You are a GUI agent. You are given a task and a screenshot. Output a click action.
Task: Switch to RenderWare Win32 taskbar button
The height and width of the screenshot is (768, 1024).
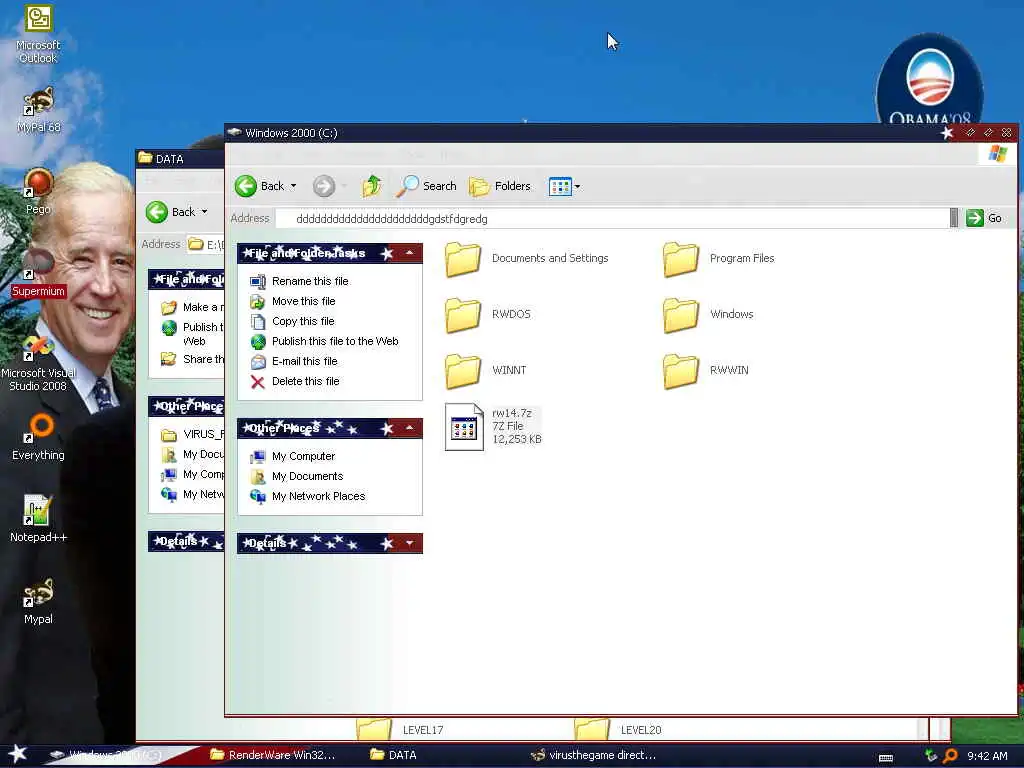coord(273,755)
